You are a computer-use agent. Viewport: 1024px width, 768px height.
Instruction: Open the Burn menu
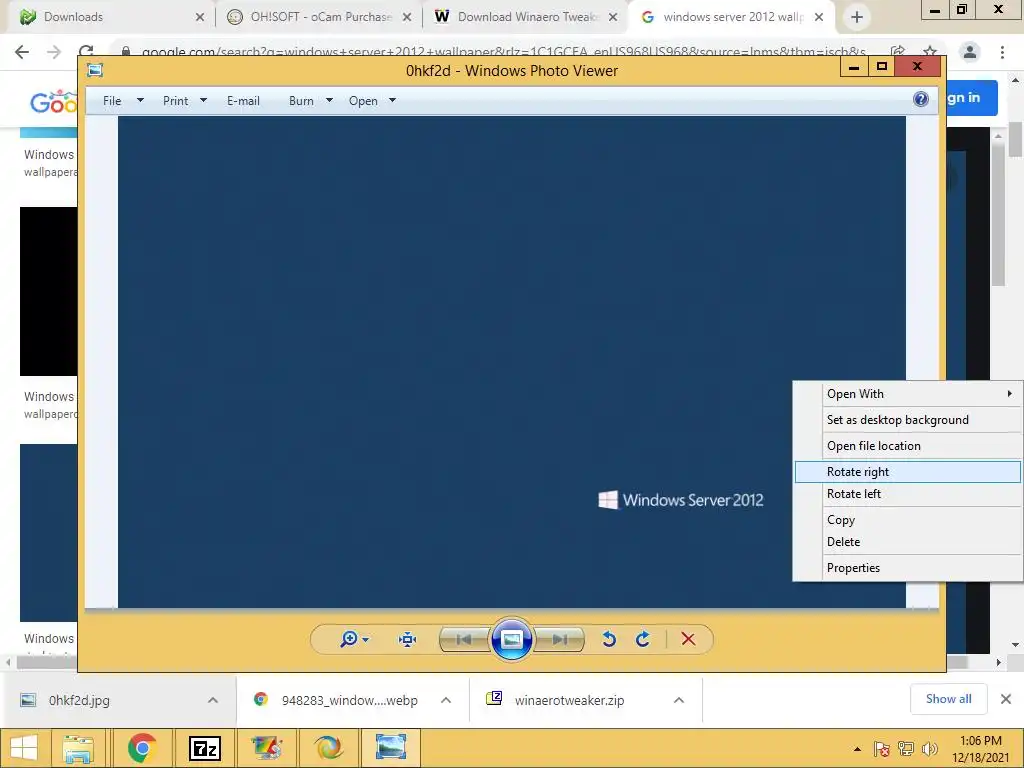tap(301, 101)
